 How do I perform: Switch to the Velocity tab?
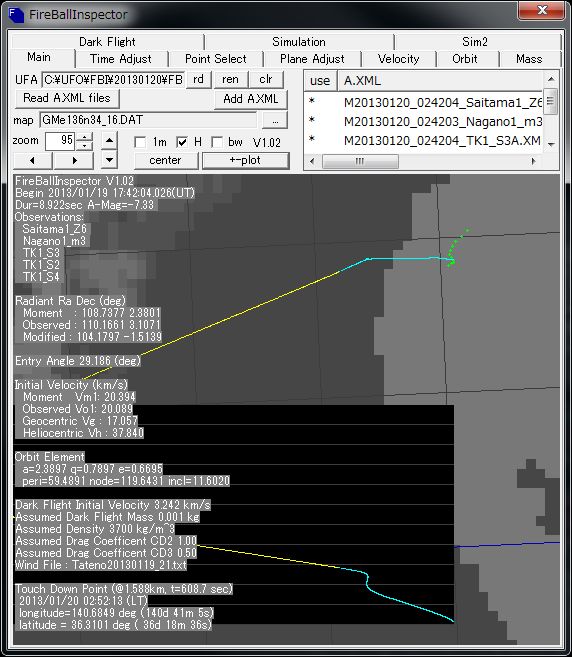click(x=398, y=59)
